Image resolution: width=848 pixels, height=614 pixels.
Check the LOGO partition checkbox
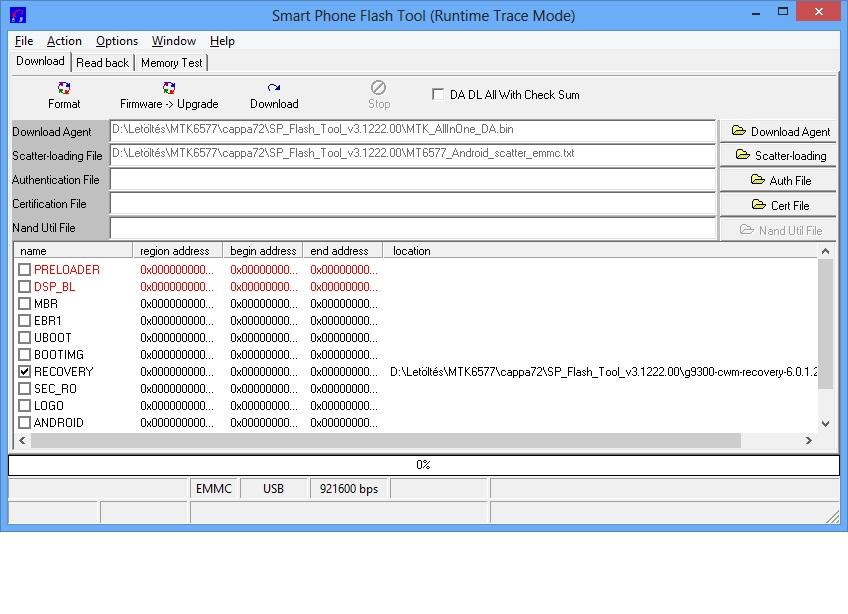[24, 406]
